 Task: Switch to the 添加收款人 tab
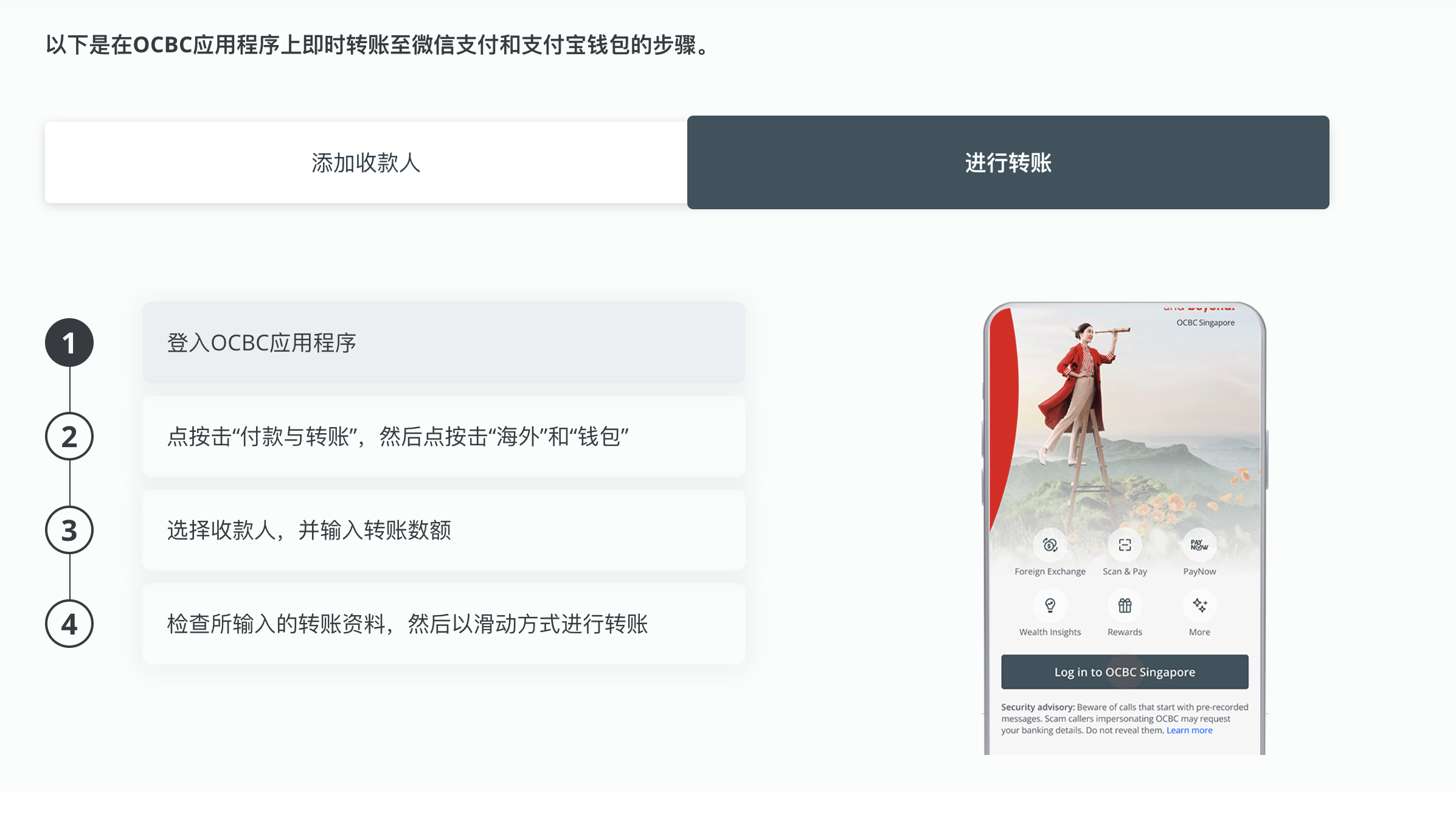point(366,162)
